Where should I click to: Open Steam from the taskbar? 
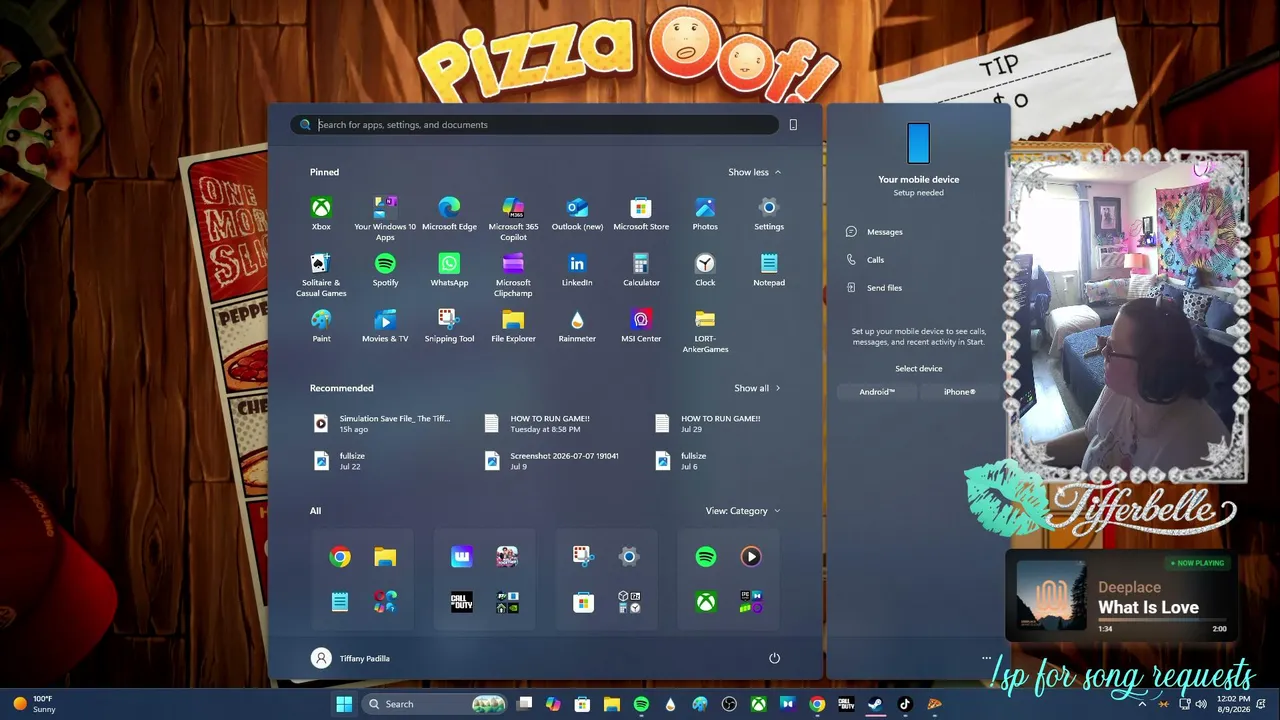coord(875,704)
